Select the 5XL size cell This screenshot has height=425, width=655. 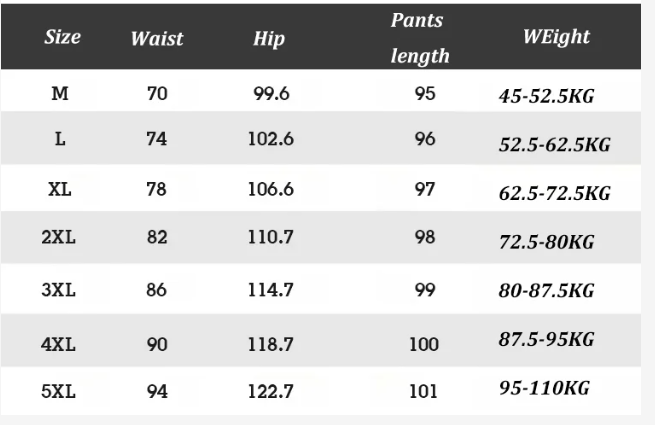point(58,392)
